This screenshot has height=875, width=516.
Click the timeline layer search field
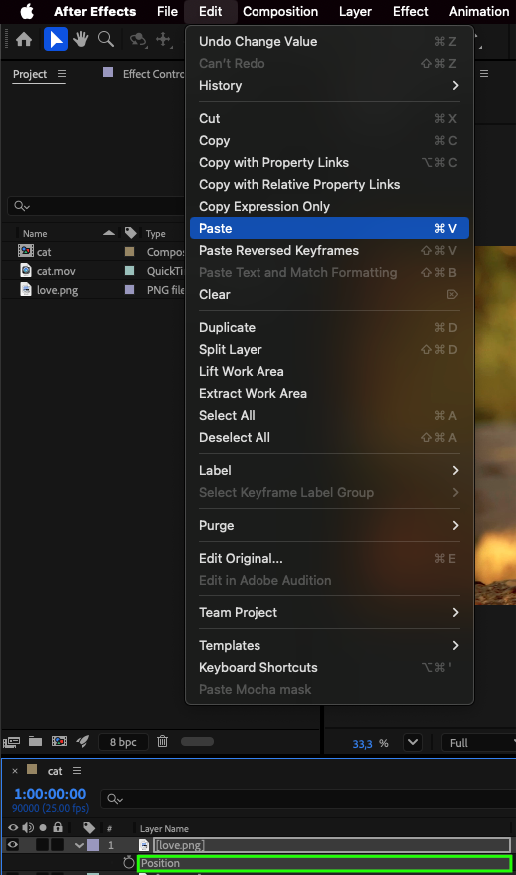[308, 799]
